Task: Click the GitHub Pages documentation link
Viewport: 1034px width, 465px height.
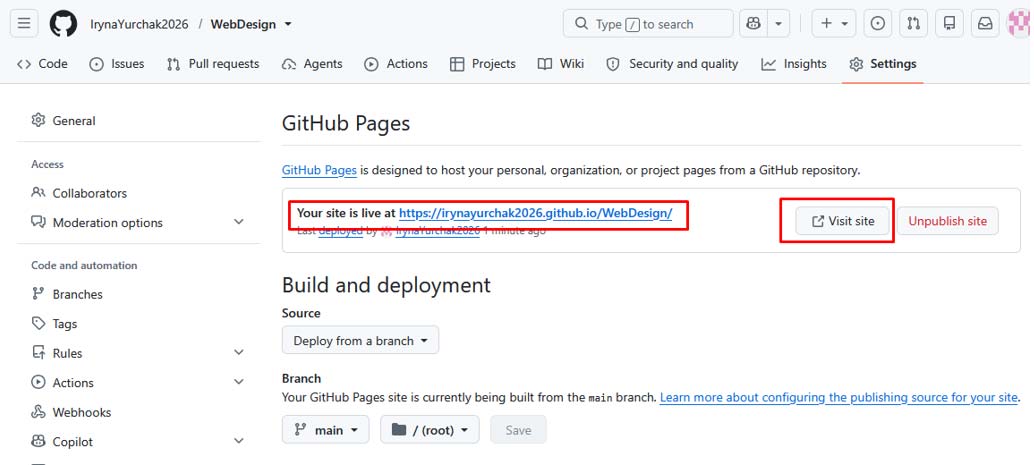Action: tap(319, 170)
